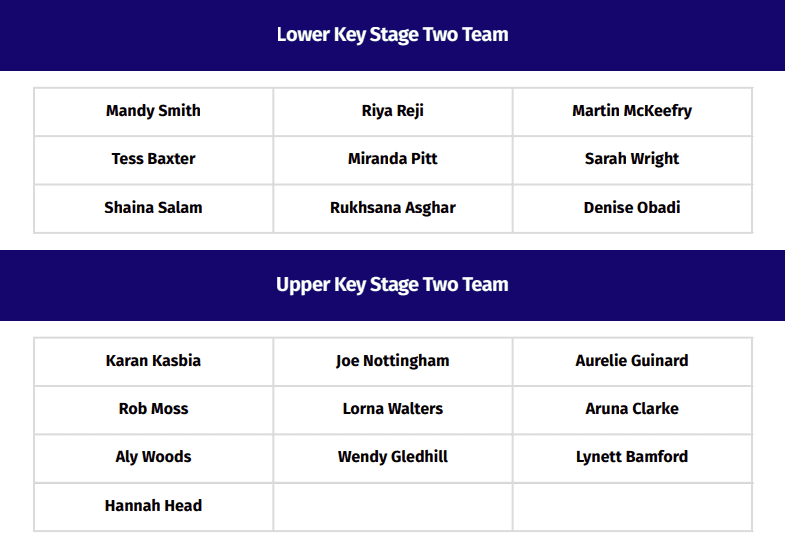Select the Rob Moss cell
Screen dimensions: 785x548
tap(153, 409)
